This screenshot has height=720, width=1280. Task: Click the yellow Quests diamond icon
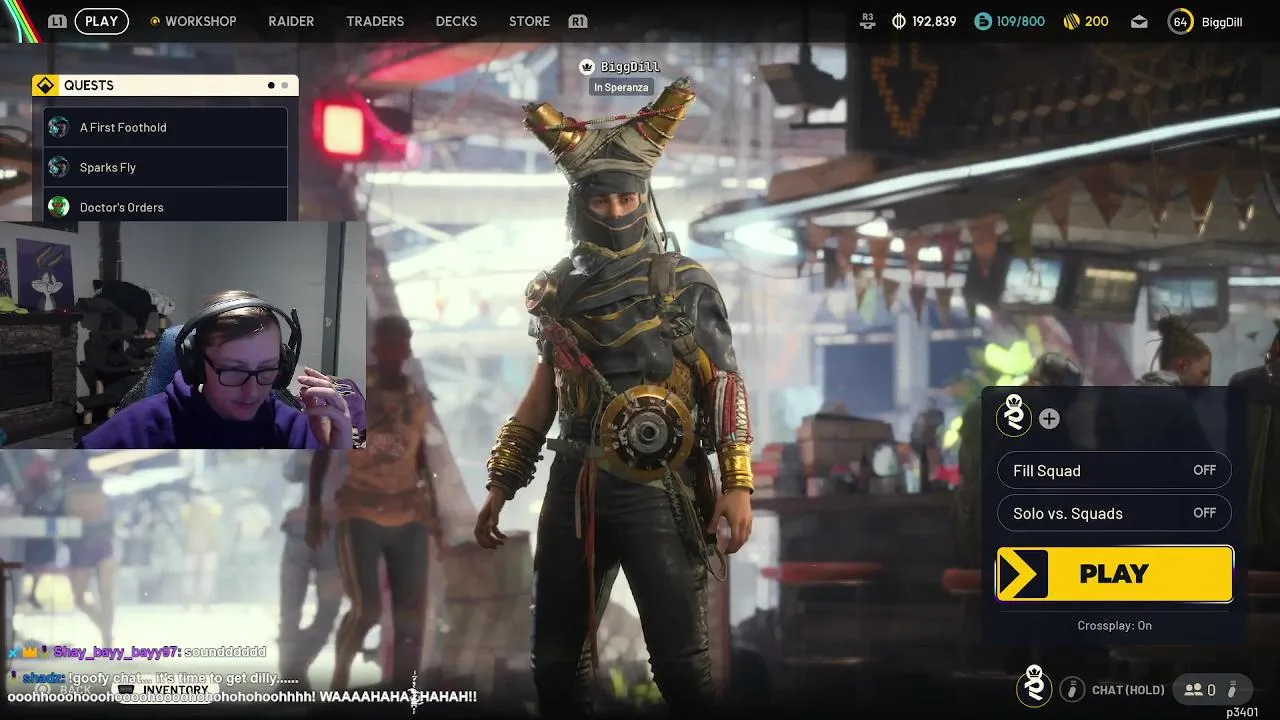pyautogui.click(x=45, y=85)
